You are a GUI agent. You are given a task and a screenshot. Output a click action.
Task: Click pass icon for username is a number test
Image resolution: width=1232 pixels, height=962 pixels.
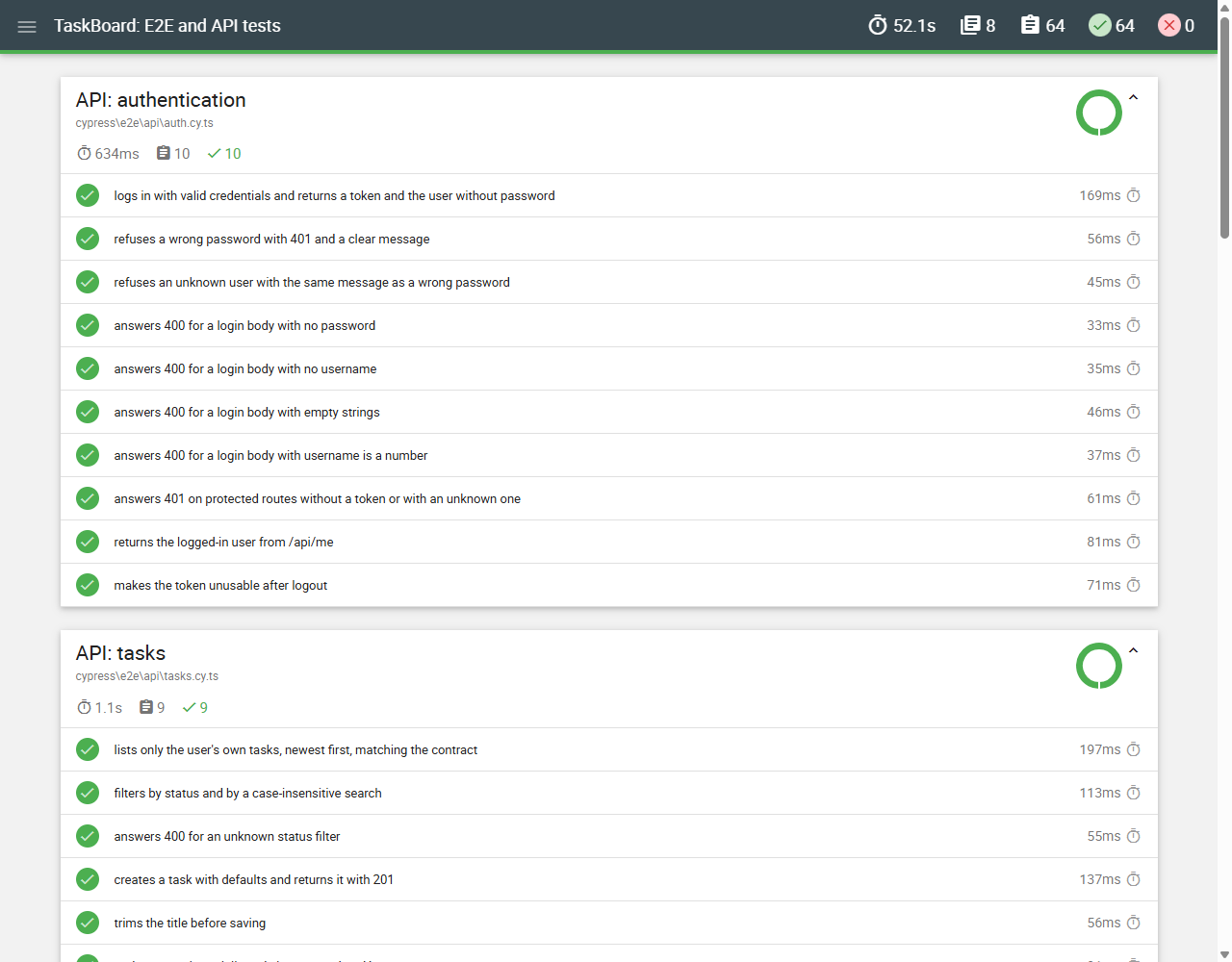click(88, 455)
